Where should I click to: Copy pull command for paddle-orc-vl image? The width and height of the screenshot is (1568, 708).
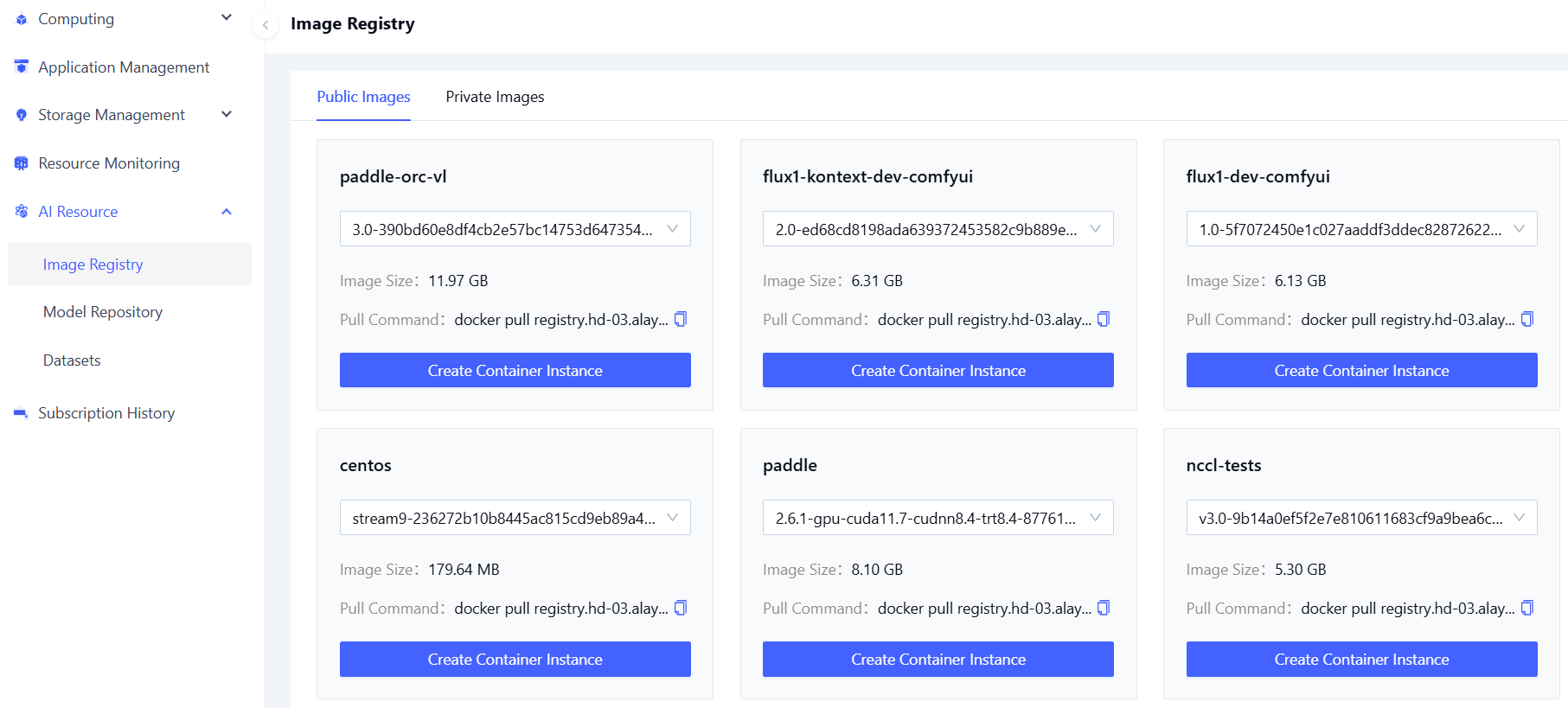[x=681, y=320]
